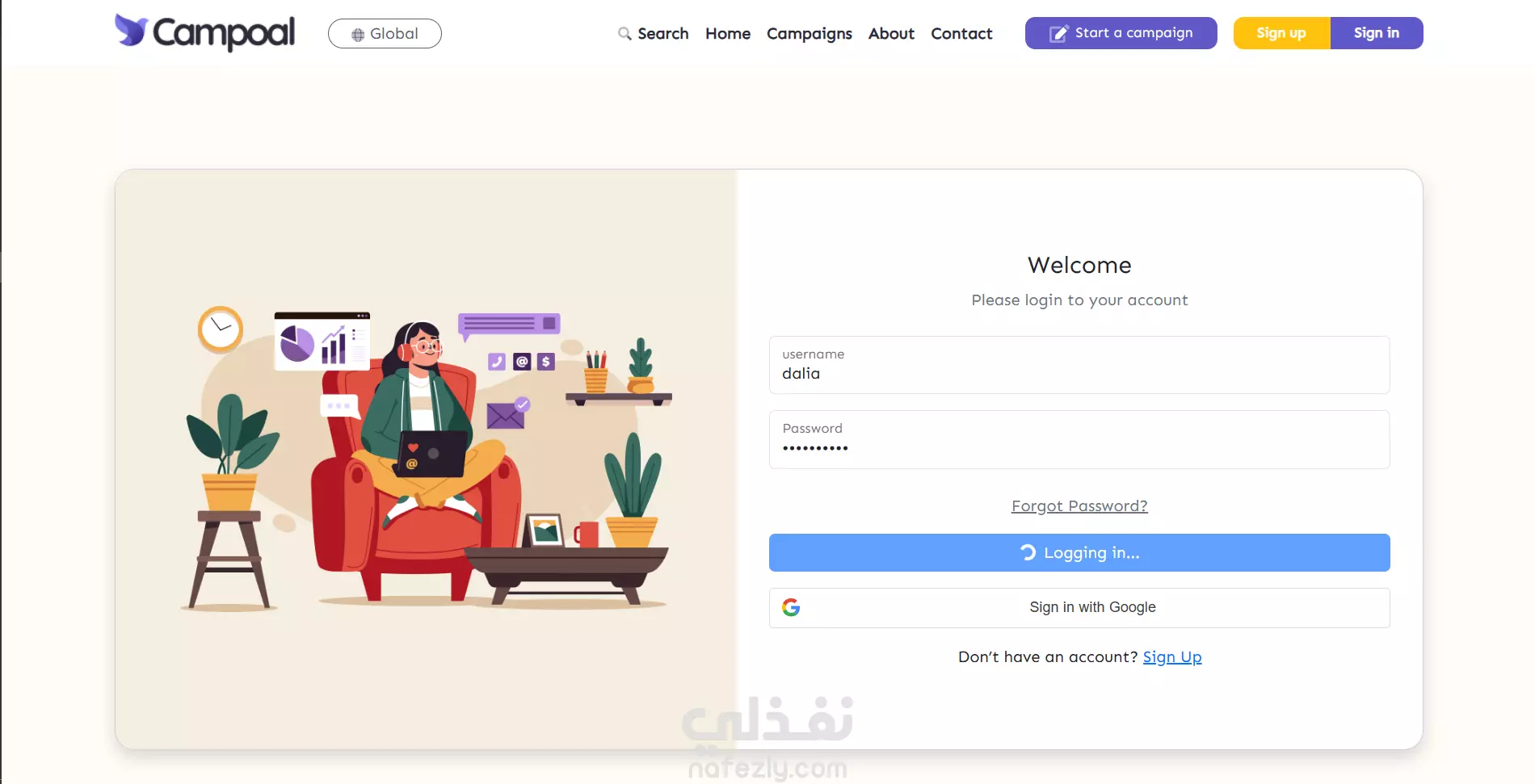
Task: Open the Forgot Password? link
Action: (x=1079, y=506)
